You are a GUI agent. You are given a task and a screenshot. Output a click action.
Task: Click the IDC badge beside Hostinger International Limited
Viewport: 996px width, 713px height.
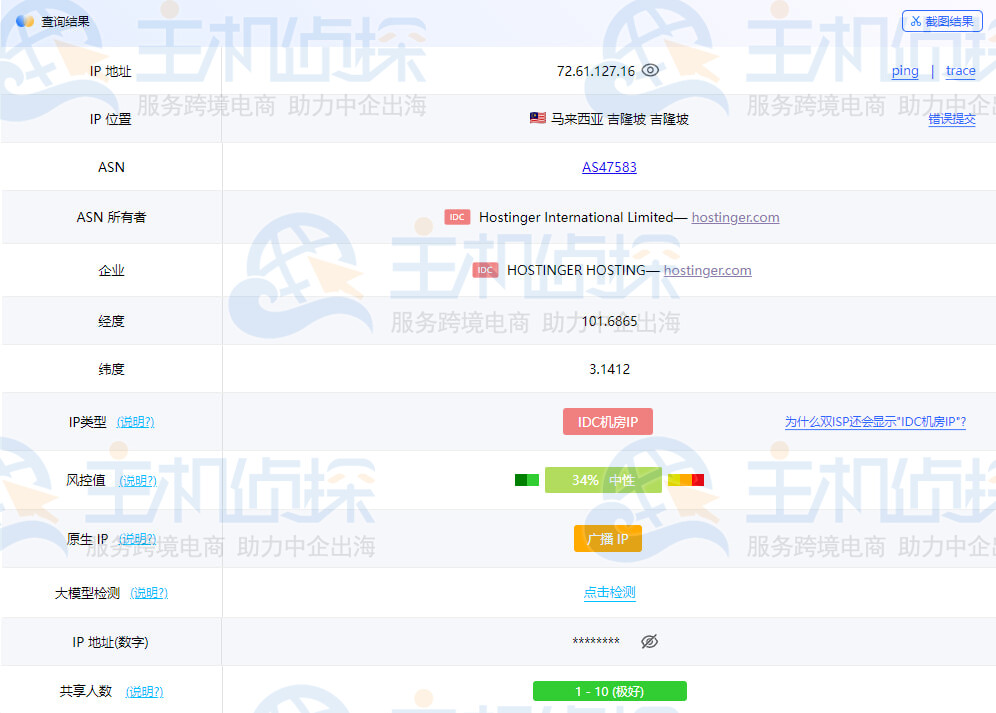click(457, 217)
